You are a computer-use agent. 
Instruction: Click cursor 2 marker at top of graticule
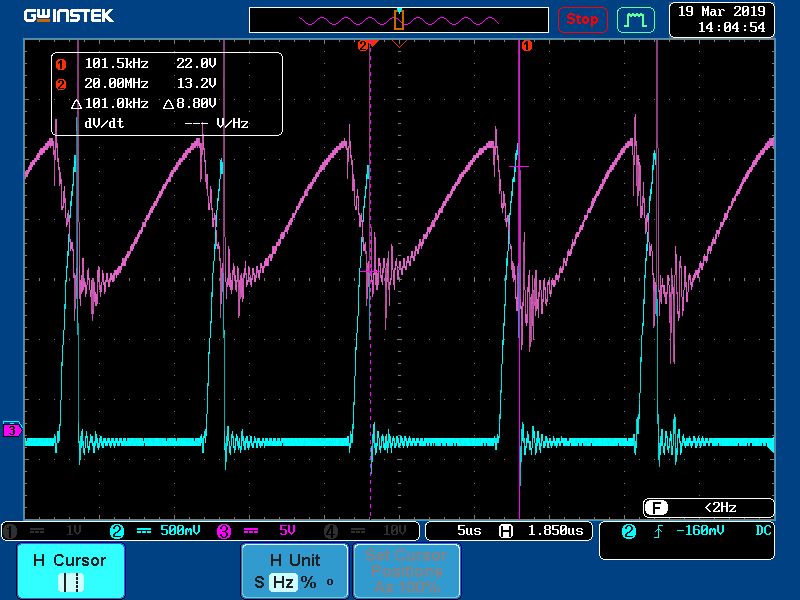[363, 46]
